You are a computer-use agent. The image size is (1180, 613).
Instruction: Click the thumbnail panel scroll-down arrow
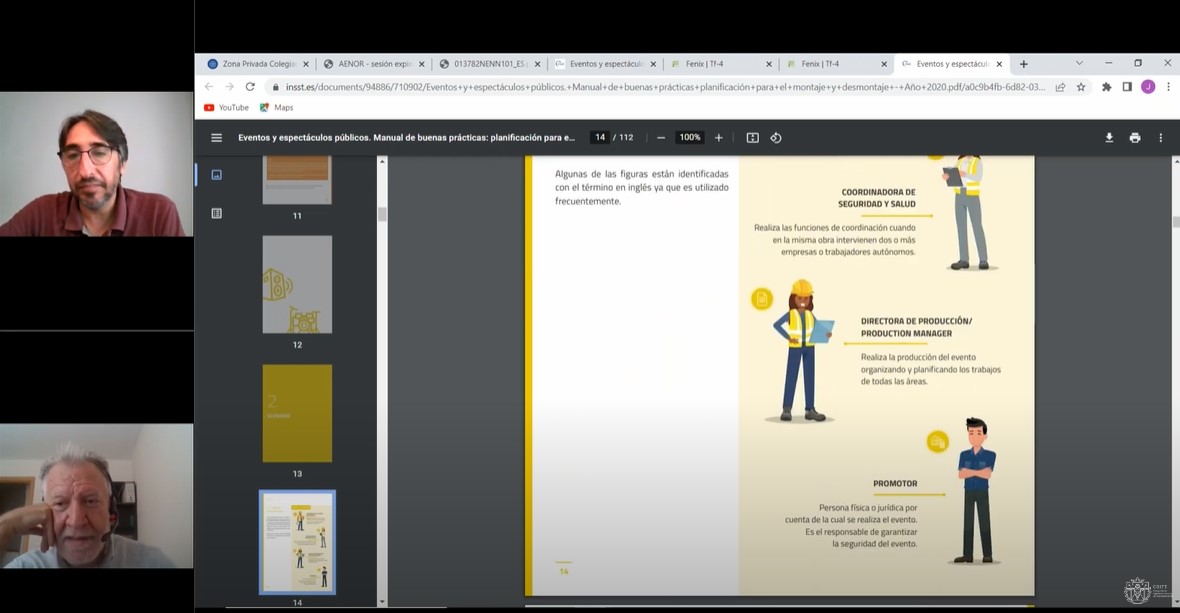[x=382, y=602]
